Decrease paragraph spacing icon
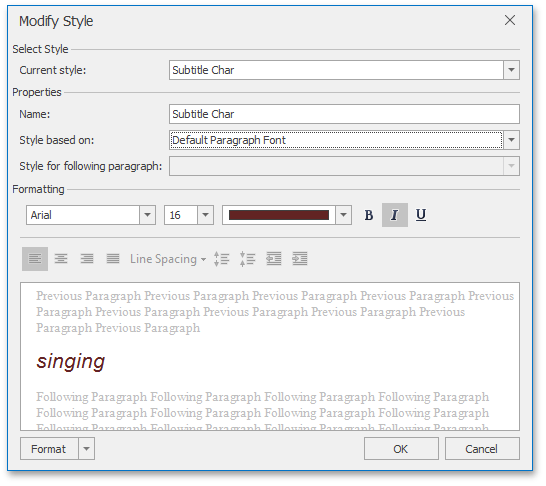This screenshot has height=486, width=546. click(x=247, y=259)
